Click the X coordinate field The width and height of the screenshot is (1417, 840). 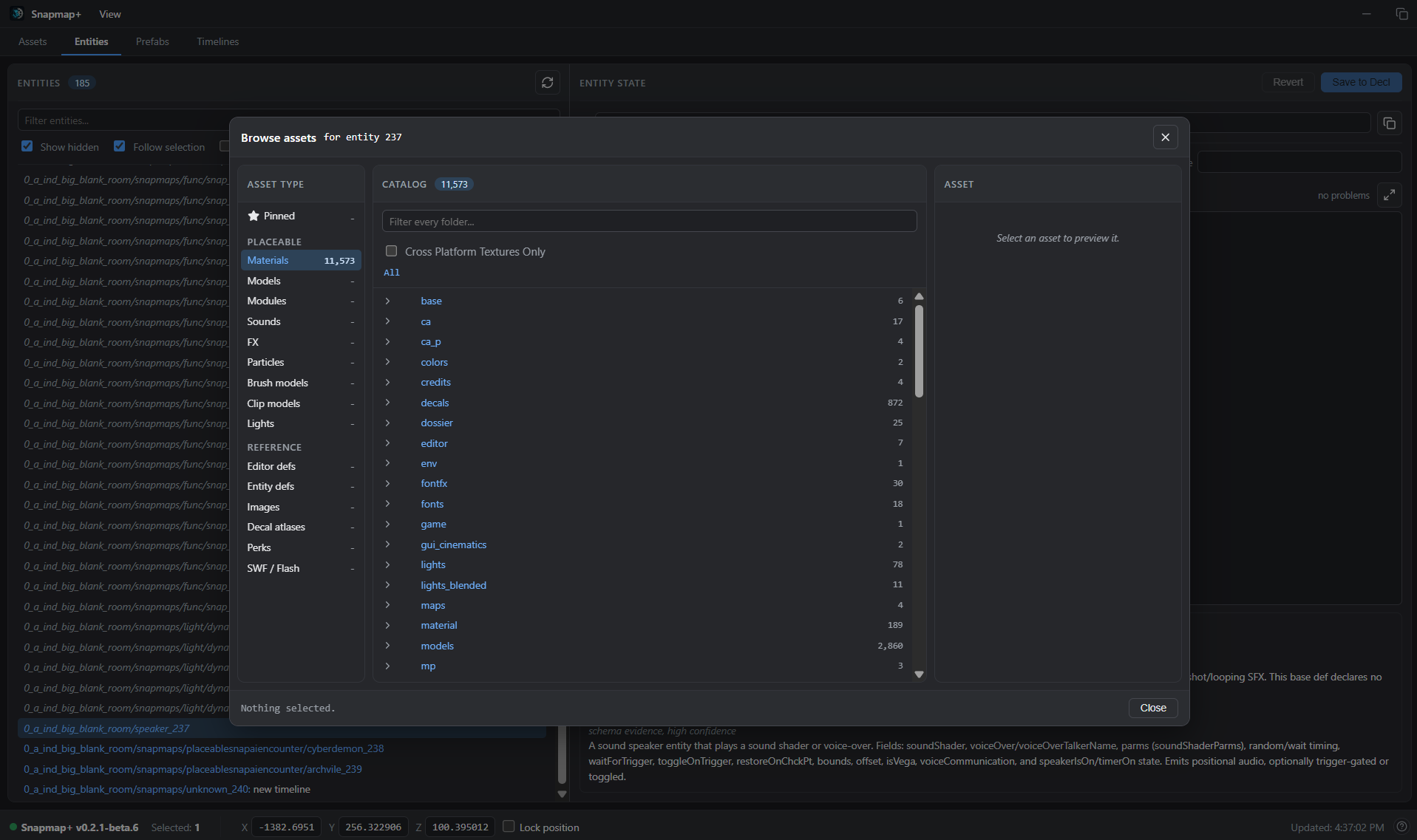[x=286, y=827]
